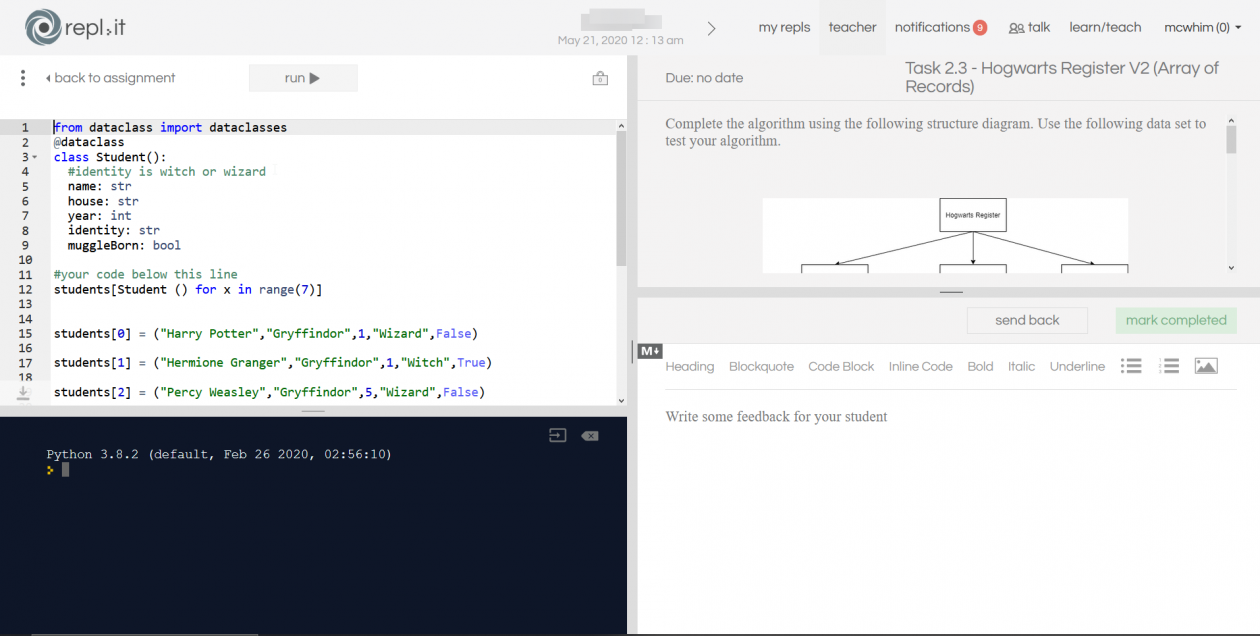
Task: Click the '@dataclass' decorator line
Action: tap(89, 142)
